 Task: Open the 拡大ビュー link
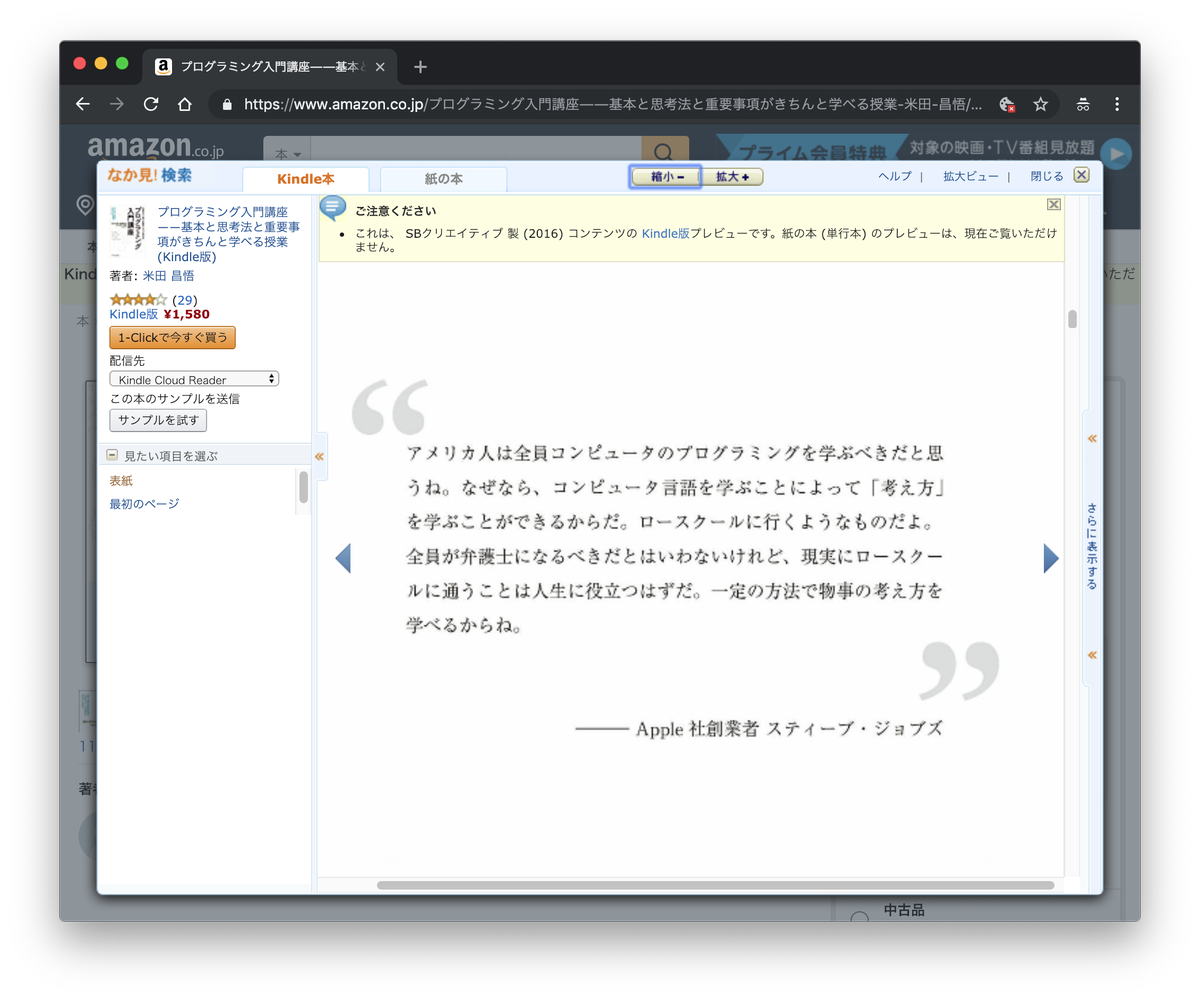point(970,176)
